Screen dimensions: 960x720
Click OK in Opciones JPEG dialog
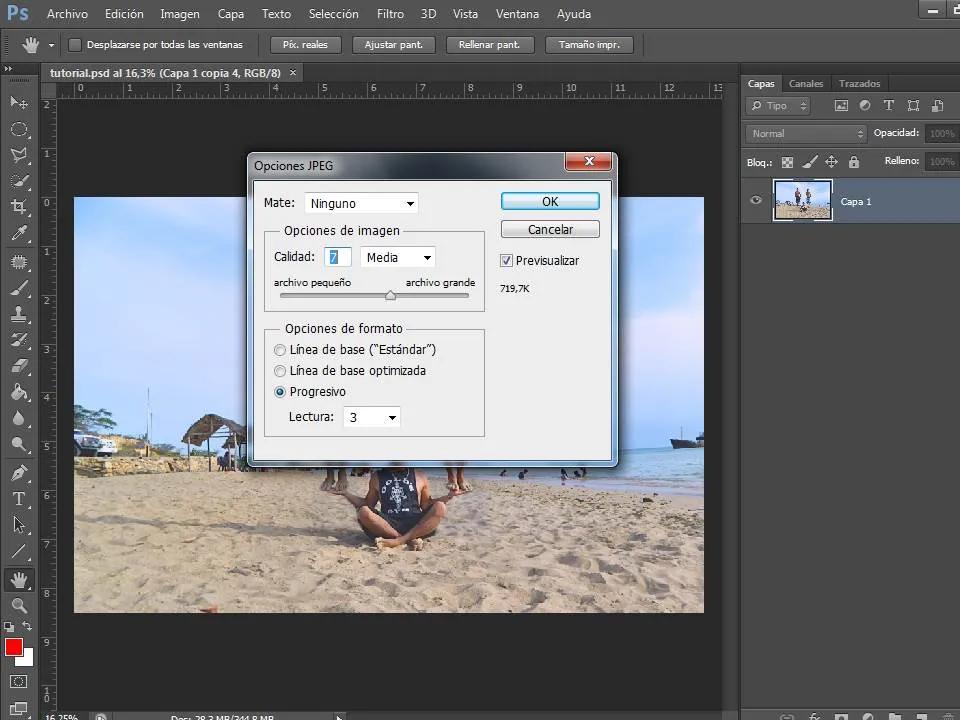550,201
